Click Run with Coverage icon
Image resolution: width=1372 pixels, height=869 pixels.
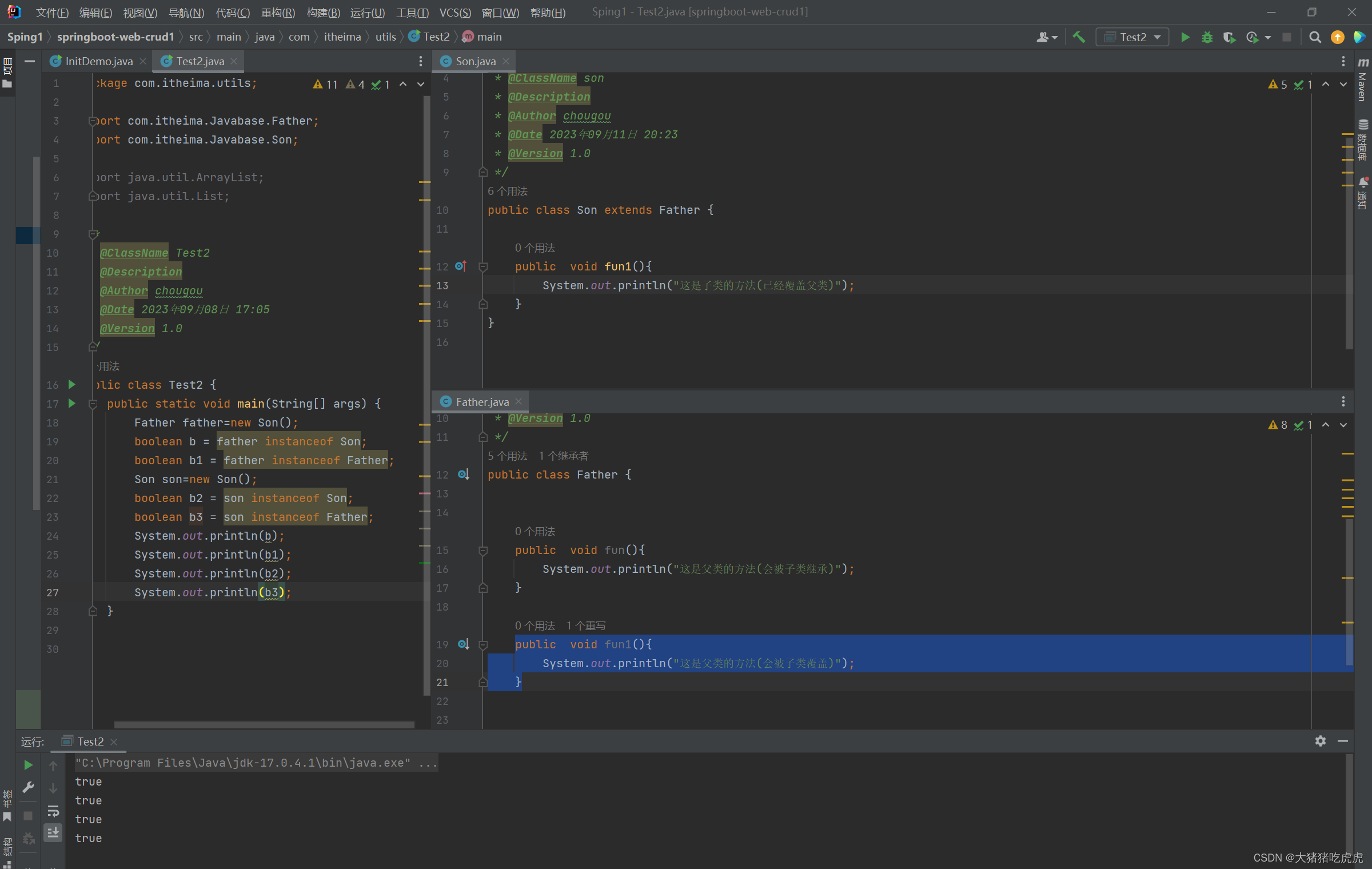(x=1229, y=37)
